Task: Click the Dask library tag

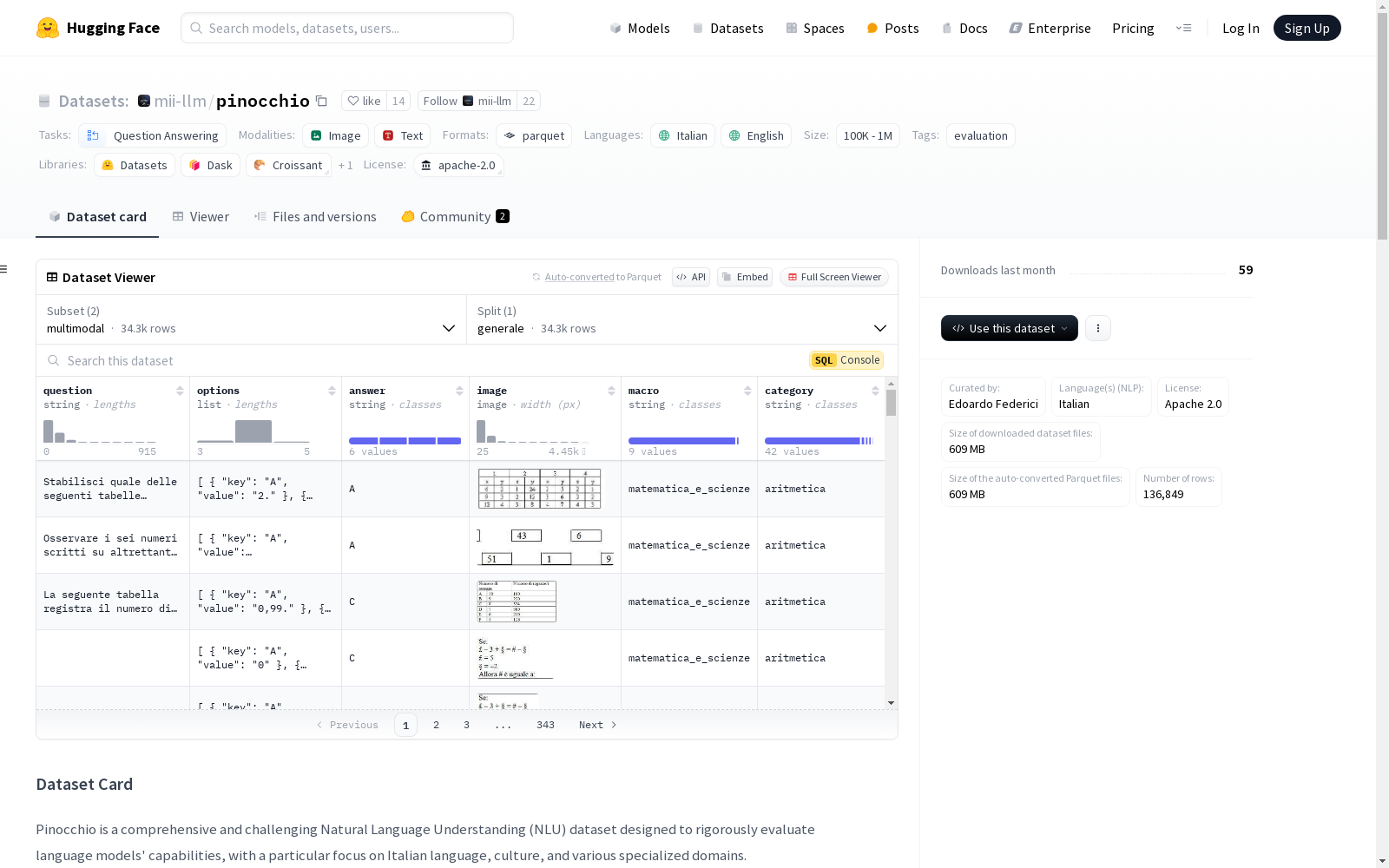Action: point(211,165)
